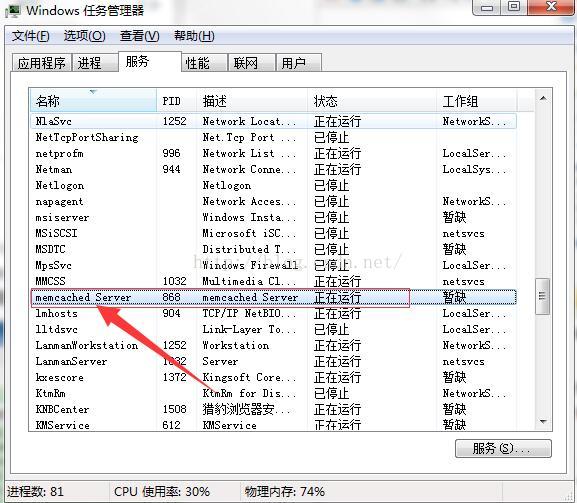The height and width of the screenshot is (503, 577).
Task: Select the Netman service row
Action: pos(273,169)
